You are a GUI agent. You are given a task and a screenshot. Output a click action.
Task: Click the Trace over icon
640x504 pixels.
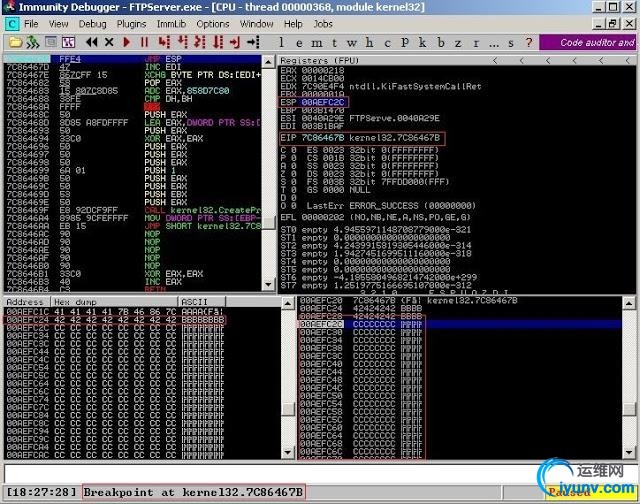pos(218,42)
